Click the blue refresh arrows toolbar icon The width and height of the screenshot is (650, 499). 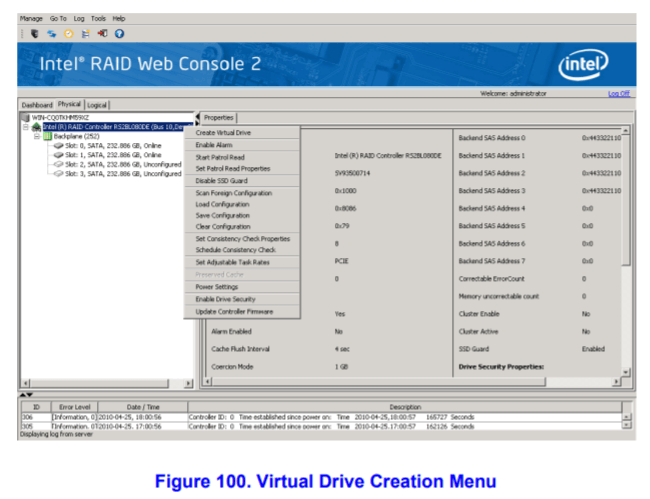pos(51,34)
